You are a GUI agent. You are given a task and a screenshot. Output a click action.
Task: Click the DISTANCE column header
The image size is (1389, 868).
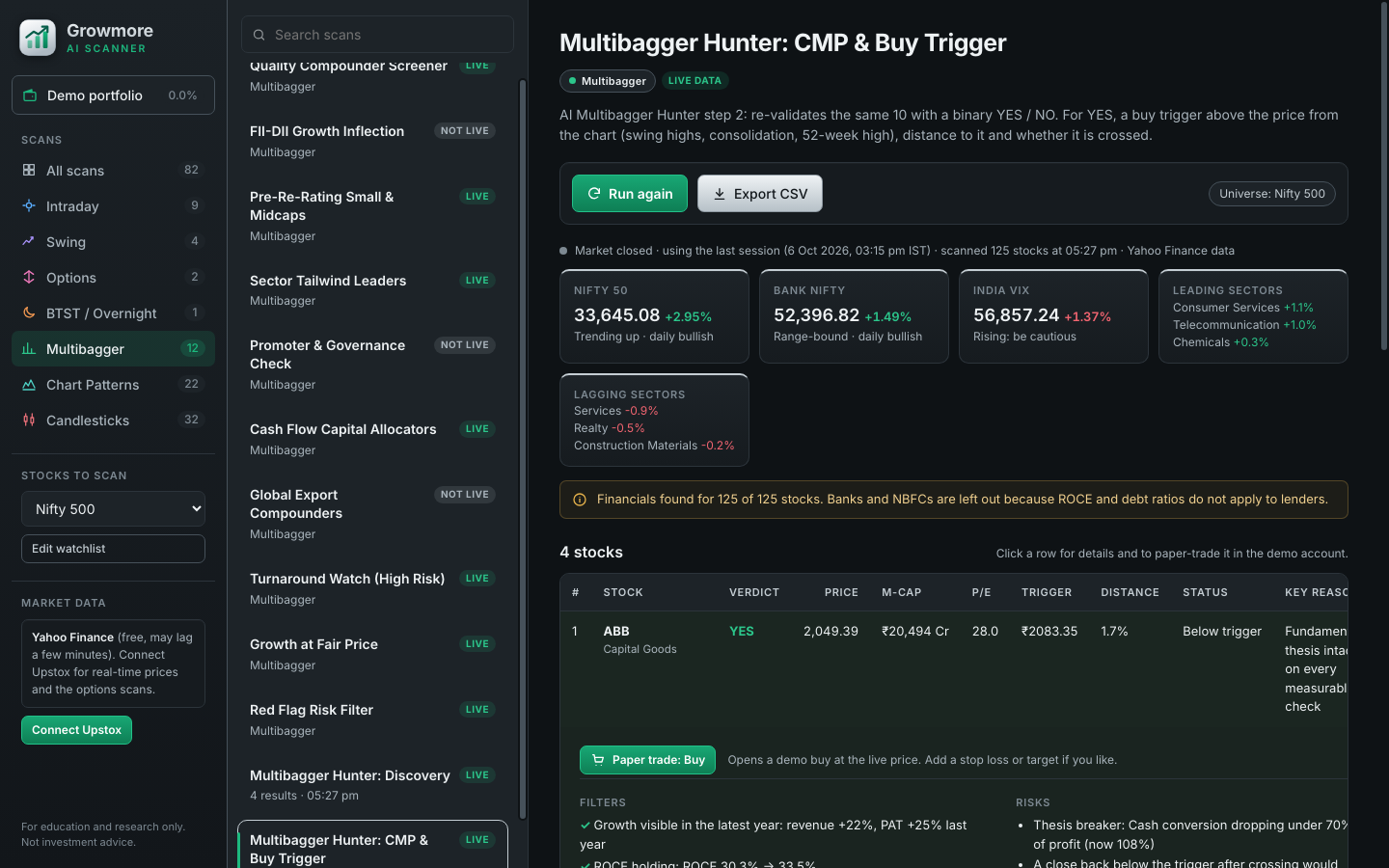pyautogui.click(x=1130, y=592)
